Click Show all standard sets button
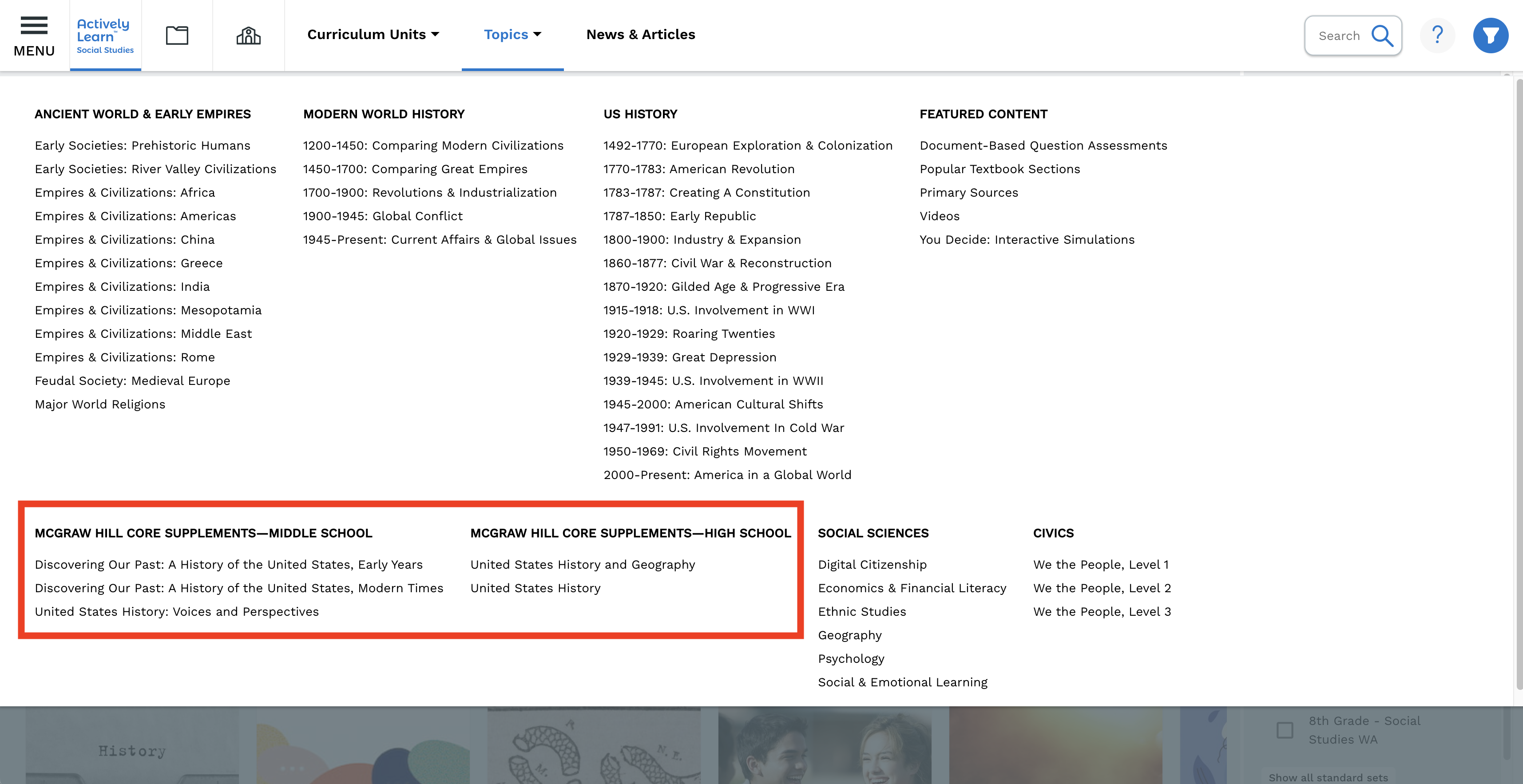Image resolution: width=1523 pixels, height=784 pixels. (x=1328, y=777)
